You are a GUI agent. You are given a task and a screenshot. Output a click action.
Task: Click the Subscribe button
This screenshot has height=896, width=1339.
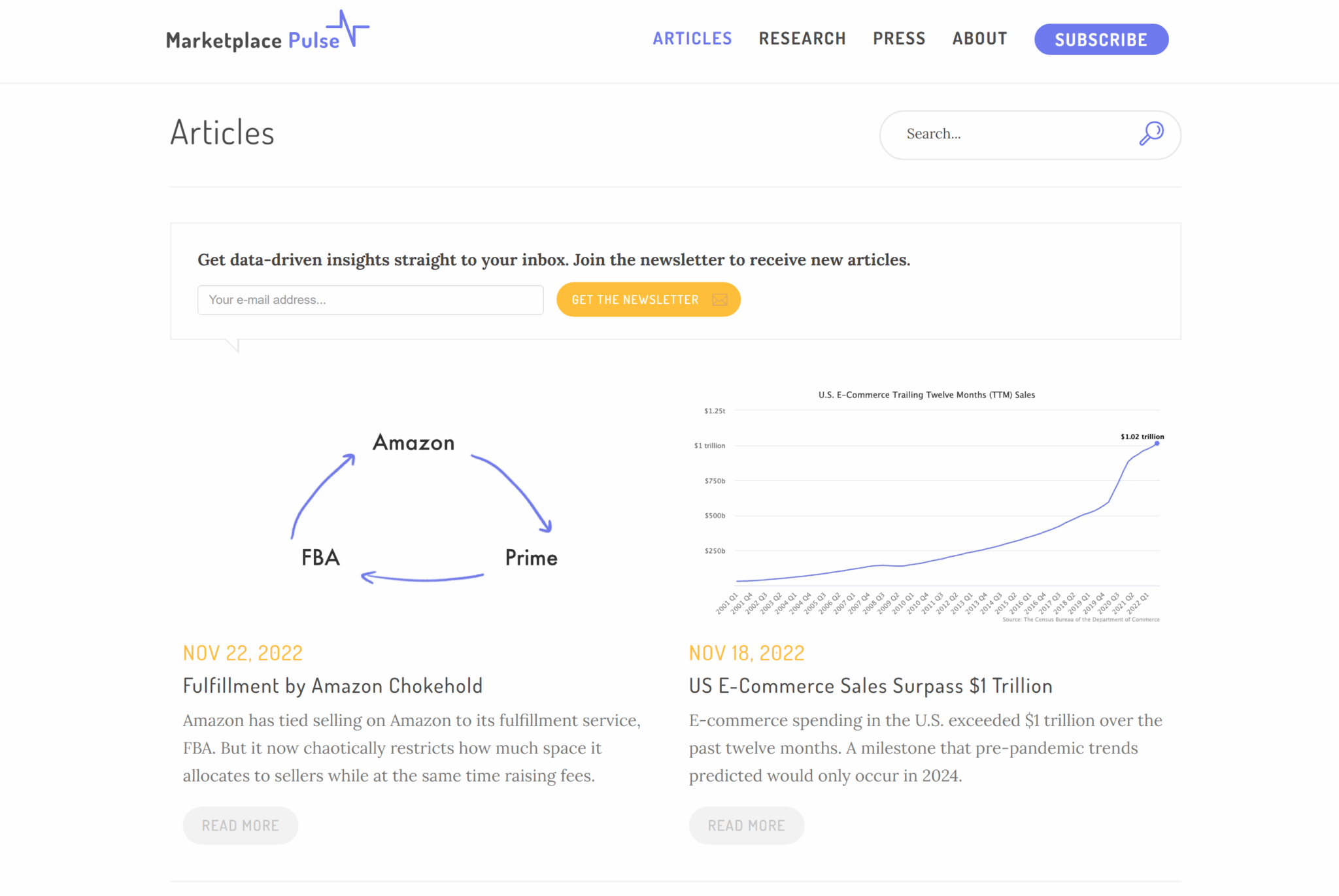(1101, 39)
